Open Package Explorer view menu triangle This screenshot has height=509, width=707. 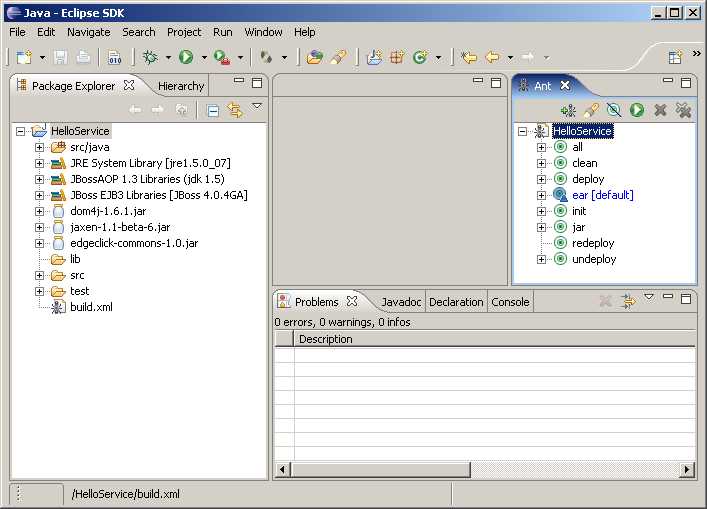257,106
